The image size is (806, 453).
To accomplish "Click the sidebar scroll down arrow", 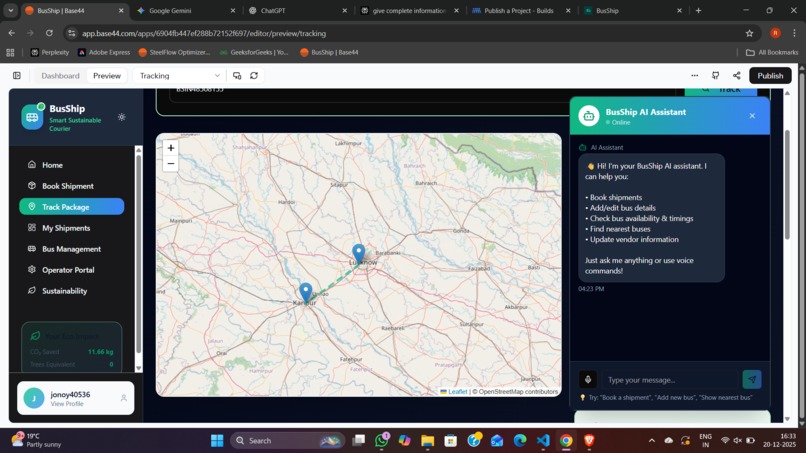I will tap(138, 368).
